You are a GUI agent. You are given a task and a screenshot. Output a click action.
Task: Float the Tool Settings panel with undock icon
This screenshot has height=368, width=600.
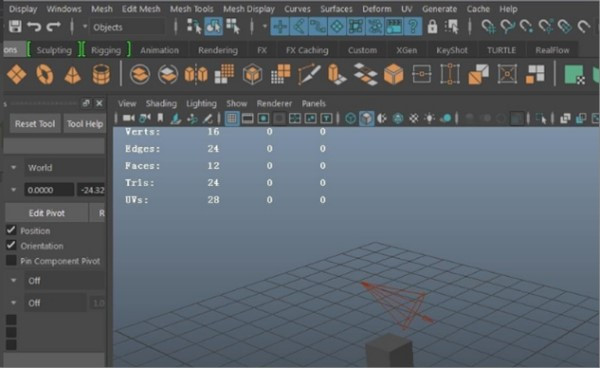[x=86, y=103]
